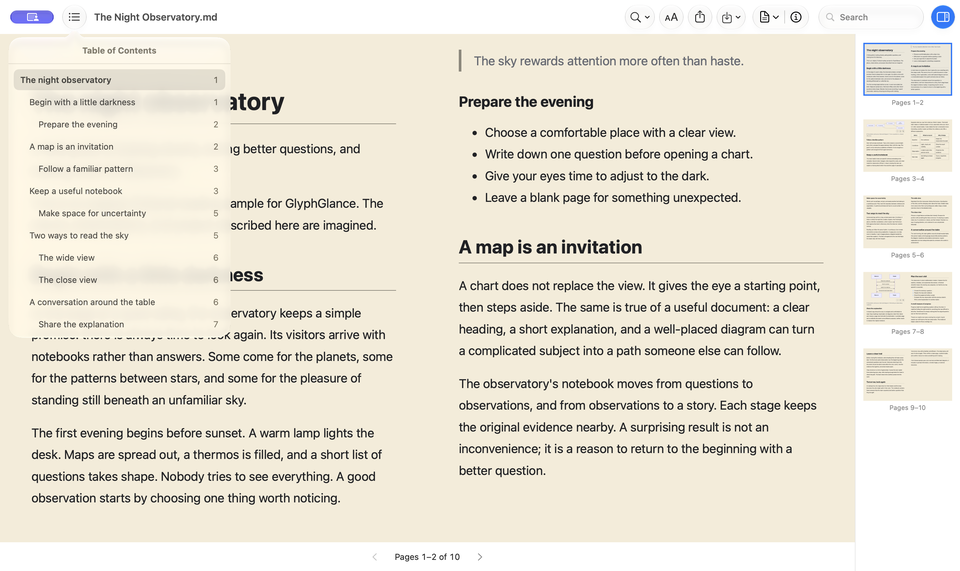Open Pages 1–2 thumbnail

coord(907,69)
